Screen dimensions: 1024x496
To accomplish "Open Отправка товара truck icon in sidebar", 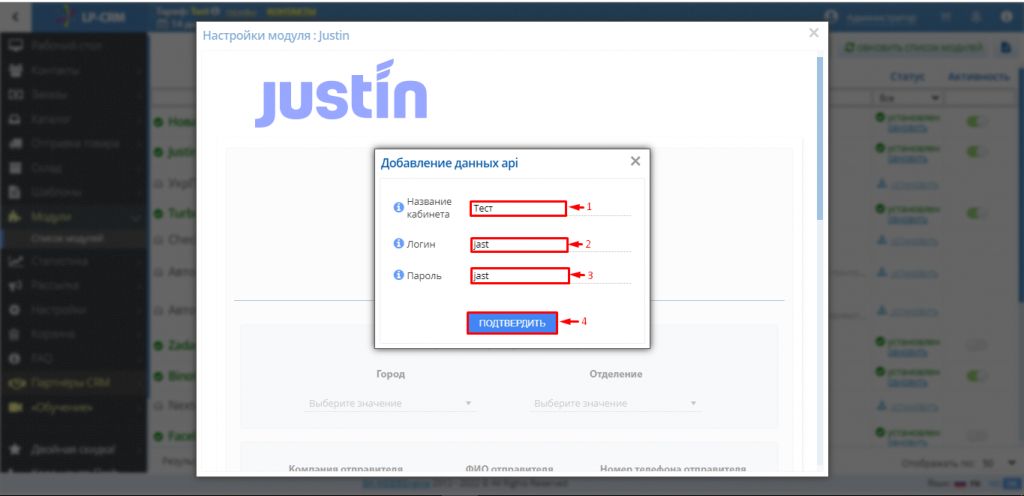I will (x=16, y=144).
